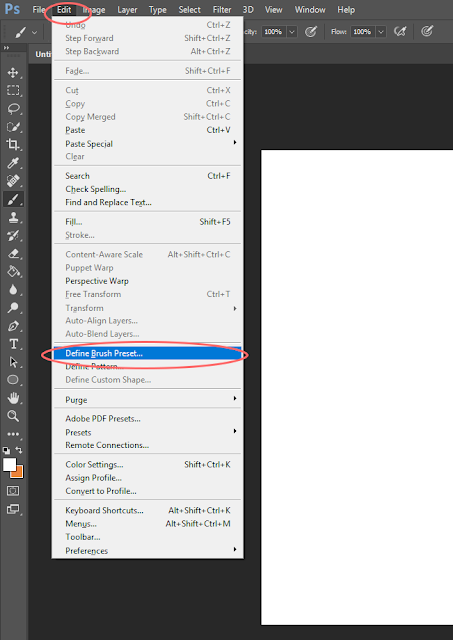Open Adobe PDF Presets
The image size is (453, 640).
148,419
